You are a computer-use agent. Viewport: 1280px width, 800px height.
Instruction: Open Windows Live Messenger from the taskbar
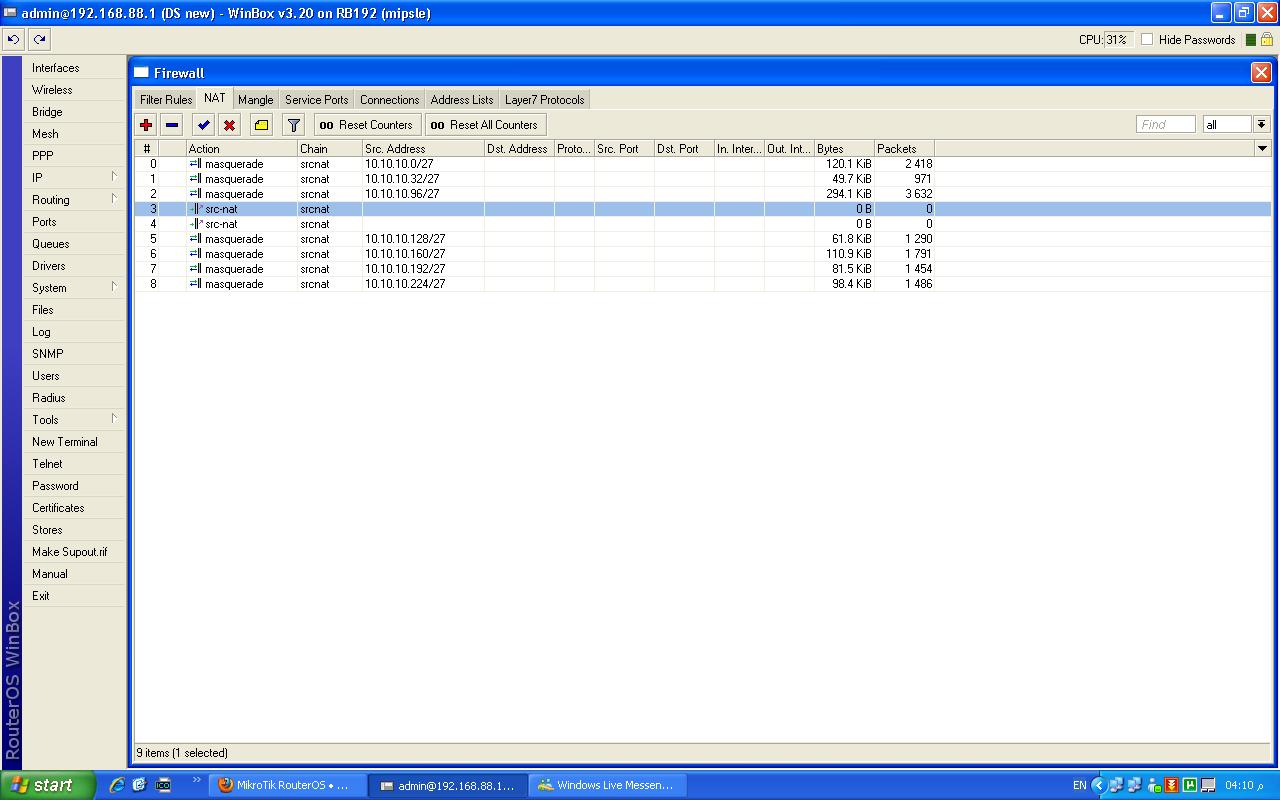(x=607, y=785)
